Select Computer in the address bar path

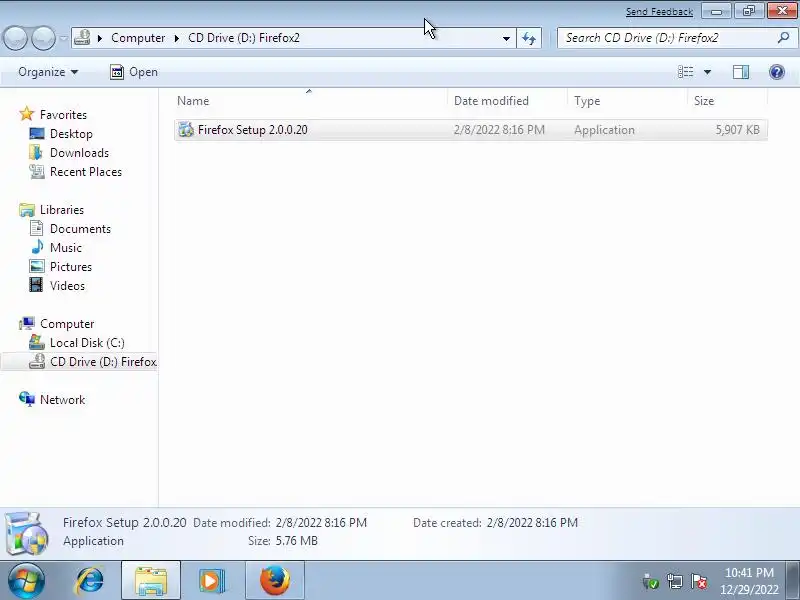point(138,38)
